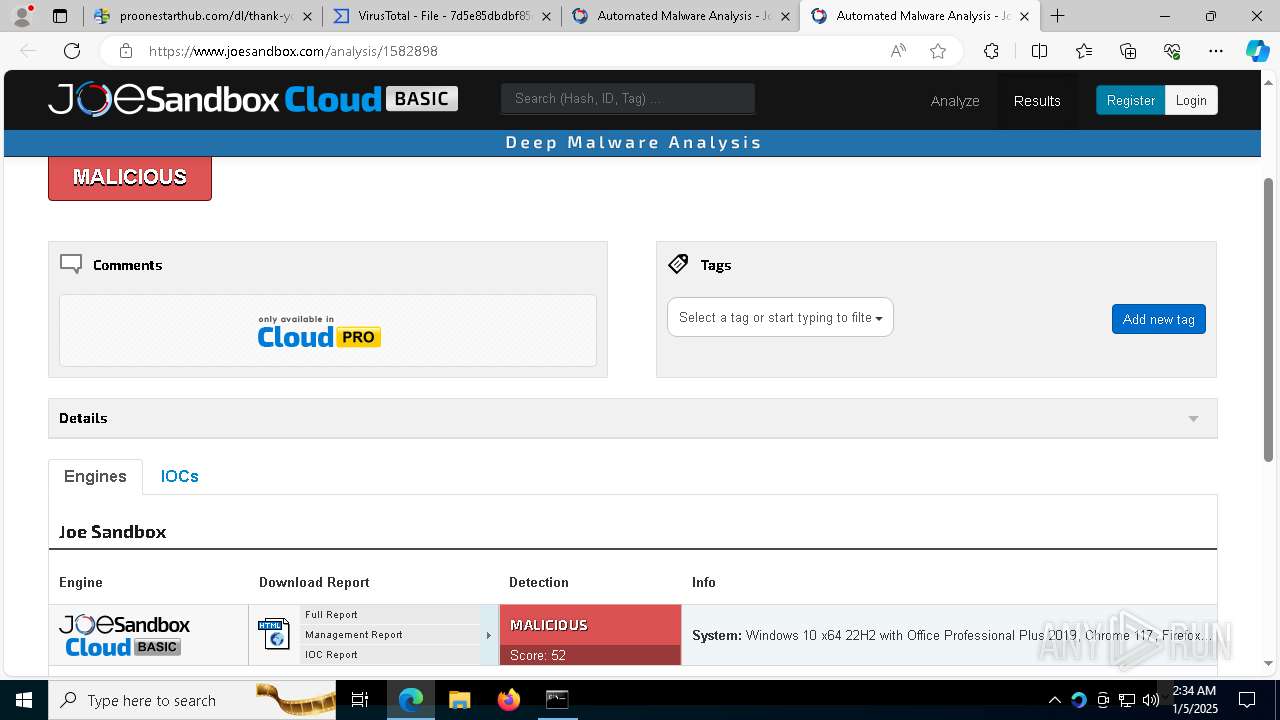Click the Joe Sandbox Cloud logo

click(x=253, y=99)
